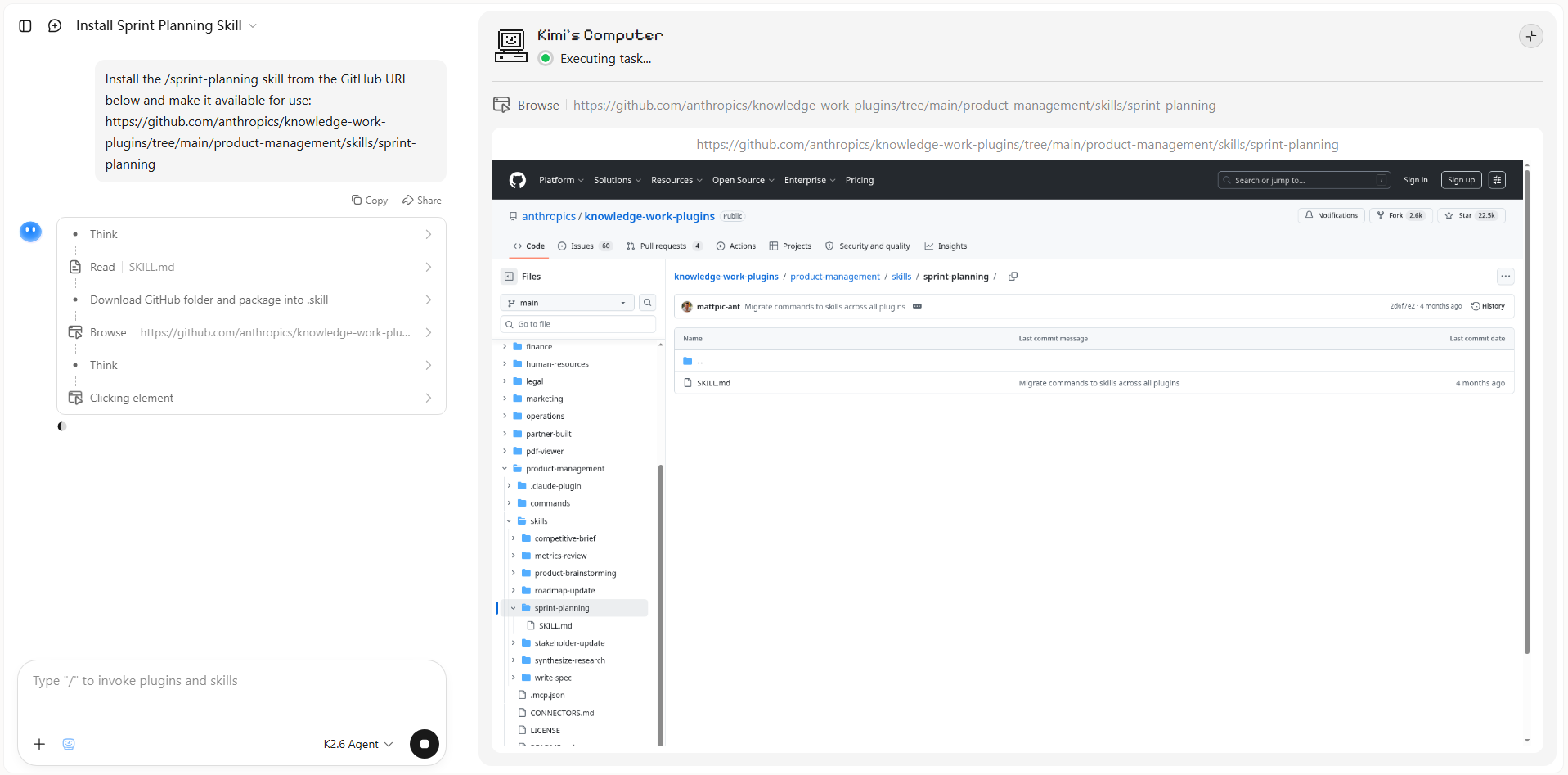Viewport: 1568px width, 775px height.
Task: Collapse the sprint-planning folder chevron
Action: (x=514, y=608)
